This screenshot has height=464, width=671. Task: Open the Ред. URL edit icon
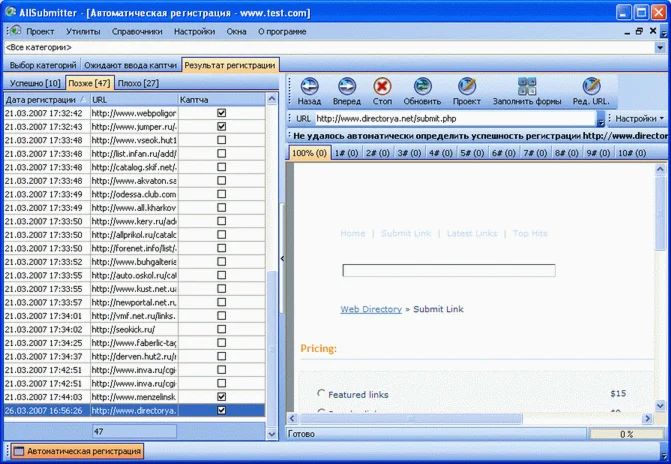click(591, 86)
